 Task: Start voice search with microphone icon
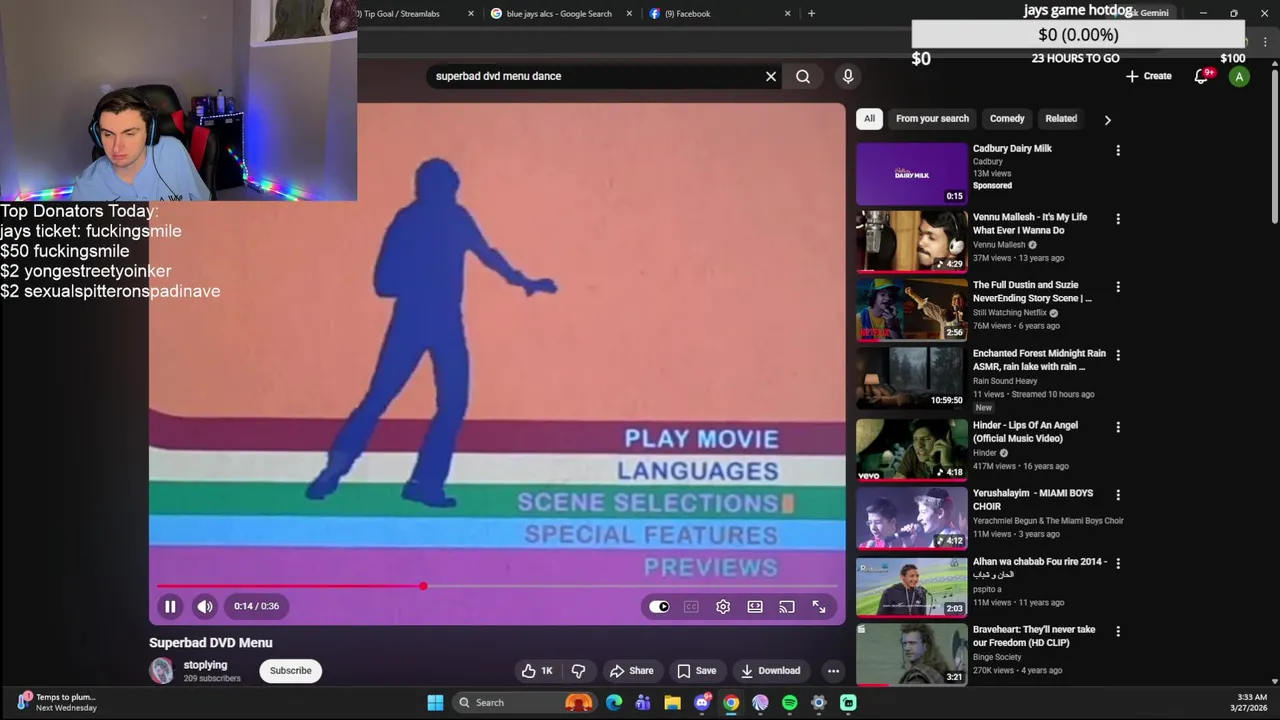click(848, 76)
